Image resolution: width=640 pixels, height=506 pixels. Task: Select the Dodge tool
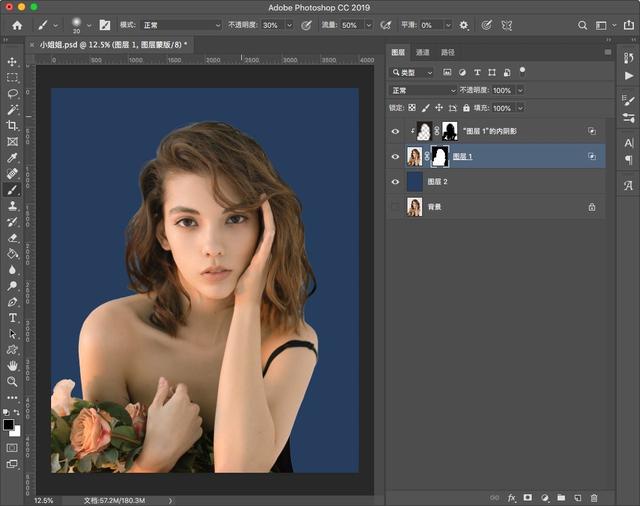12,286
